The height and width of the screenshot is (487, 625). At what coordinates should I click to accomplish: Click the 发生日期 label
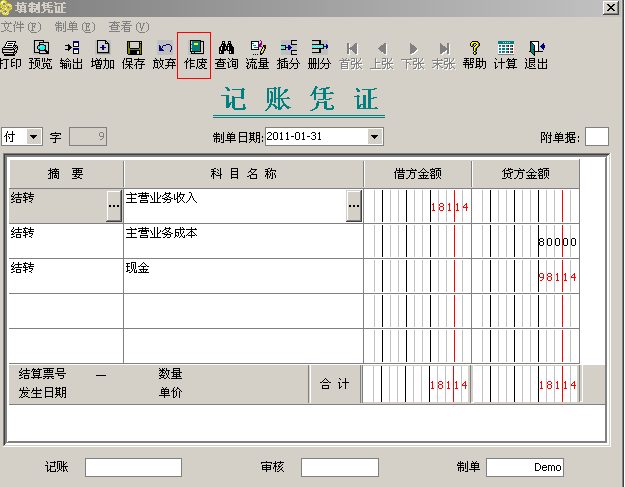(x=42, y=393)
